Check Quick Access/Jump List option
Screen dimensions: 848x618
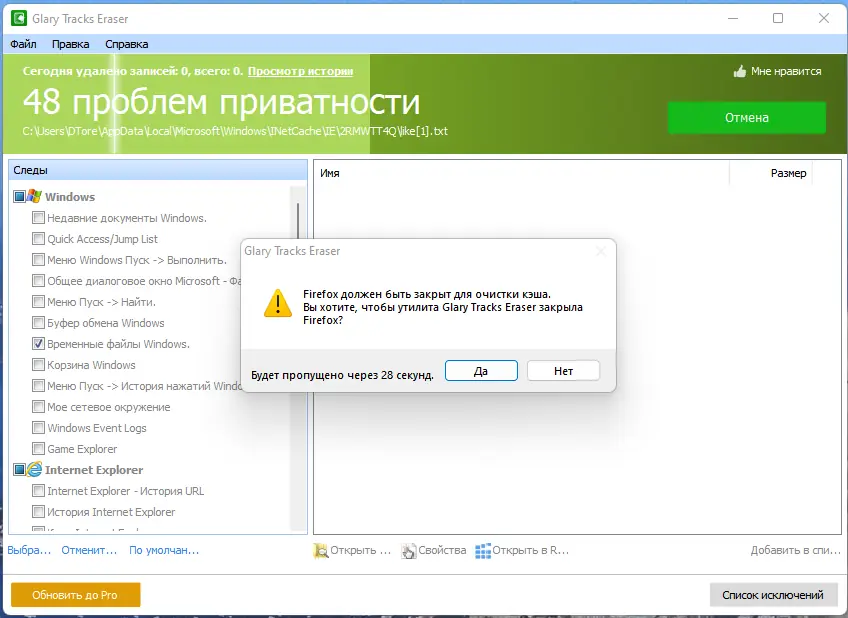[38, 238]
